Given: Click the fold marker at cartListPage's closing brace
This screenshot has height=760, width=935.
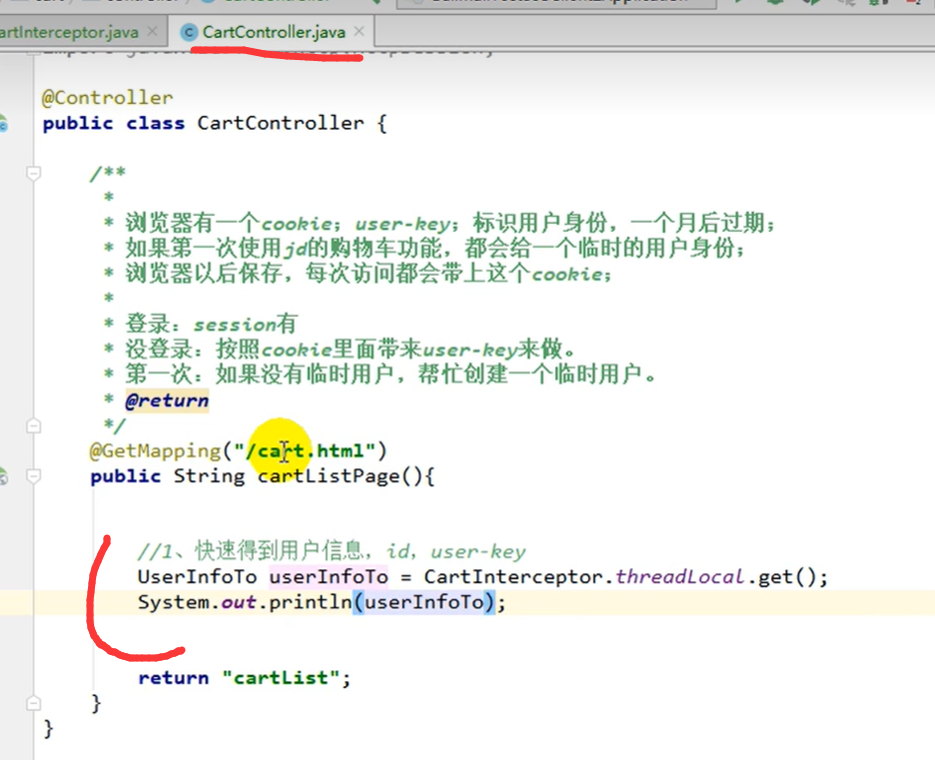Looking at the screenshot, I should [x=33, y=703].
